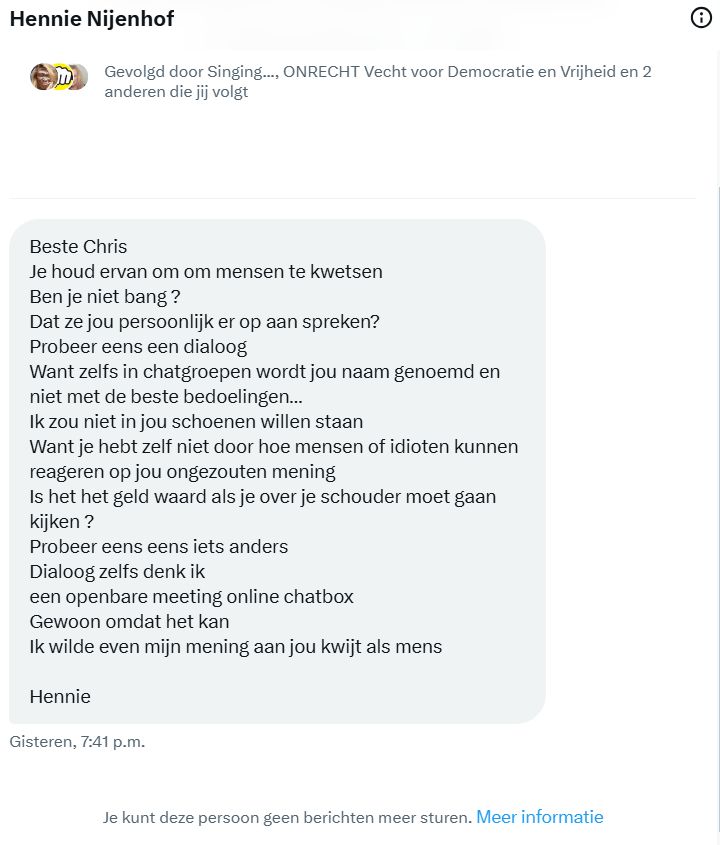The width and height of the screenshot is (720, 845).
Task: Click the first follower avatar photo
Action: click(42, 77)
